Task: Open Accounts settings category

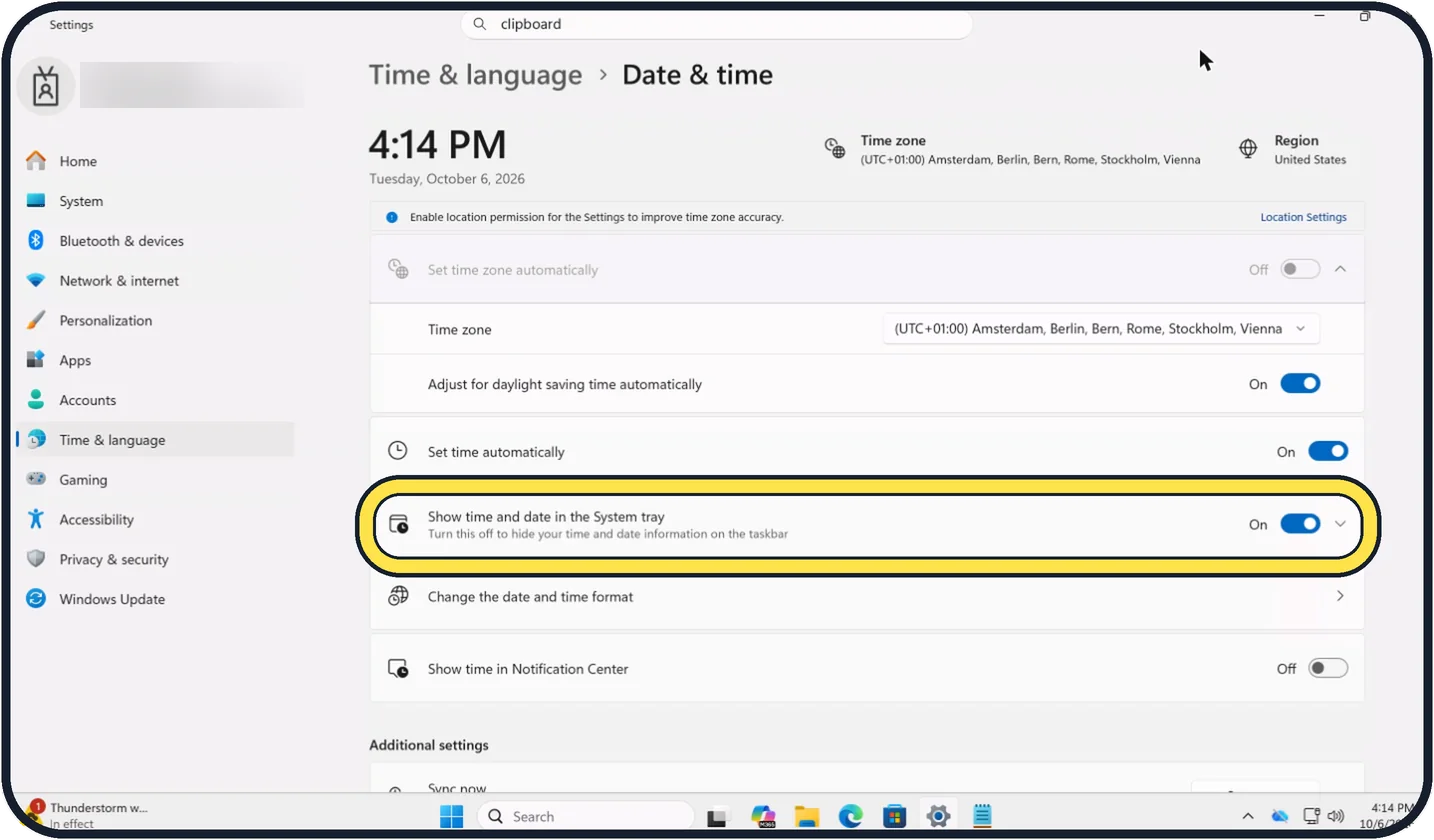Action: (155, 400)
